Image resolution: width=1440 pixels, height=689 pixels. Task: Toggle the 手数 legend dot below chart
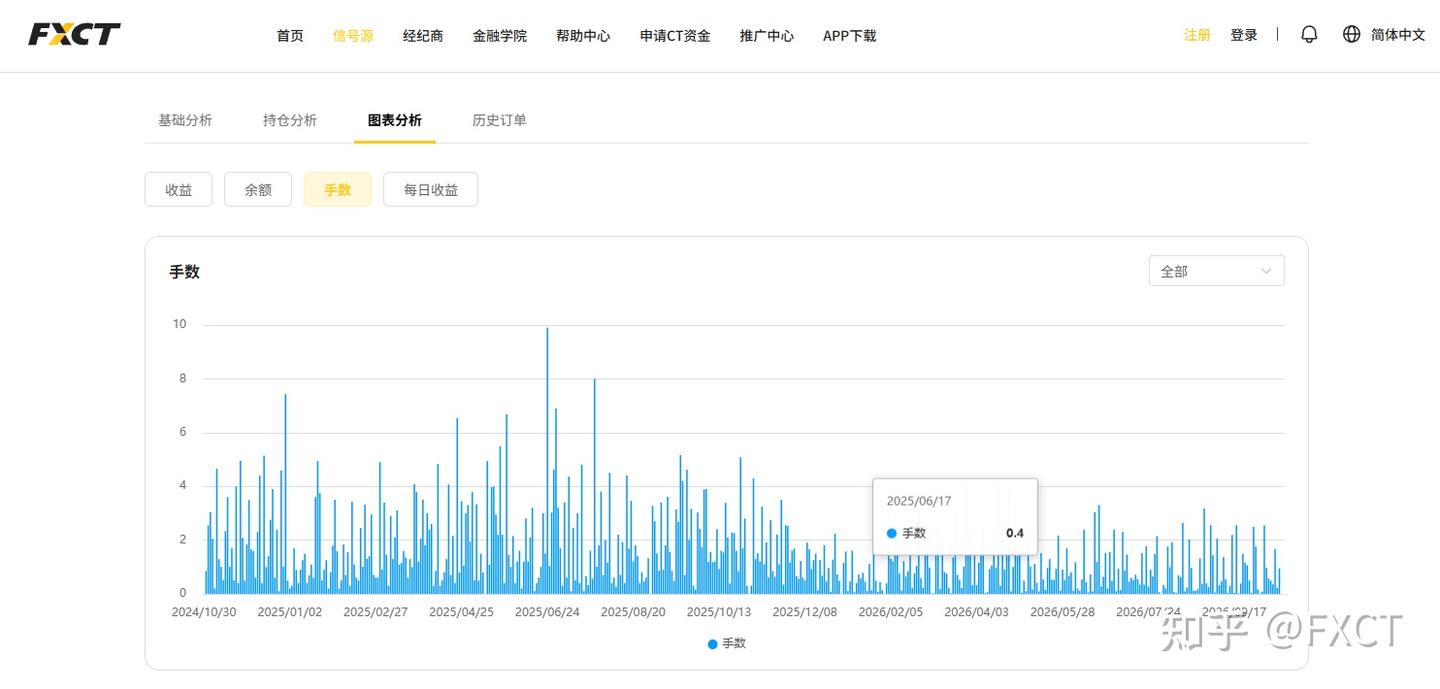tap(712, 644)
